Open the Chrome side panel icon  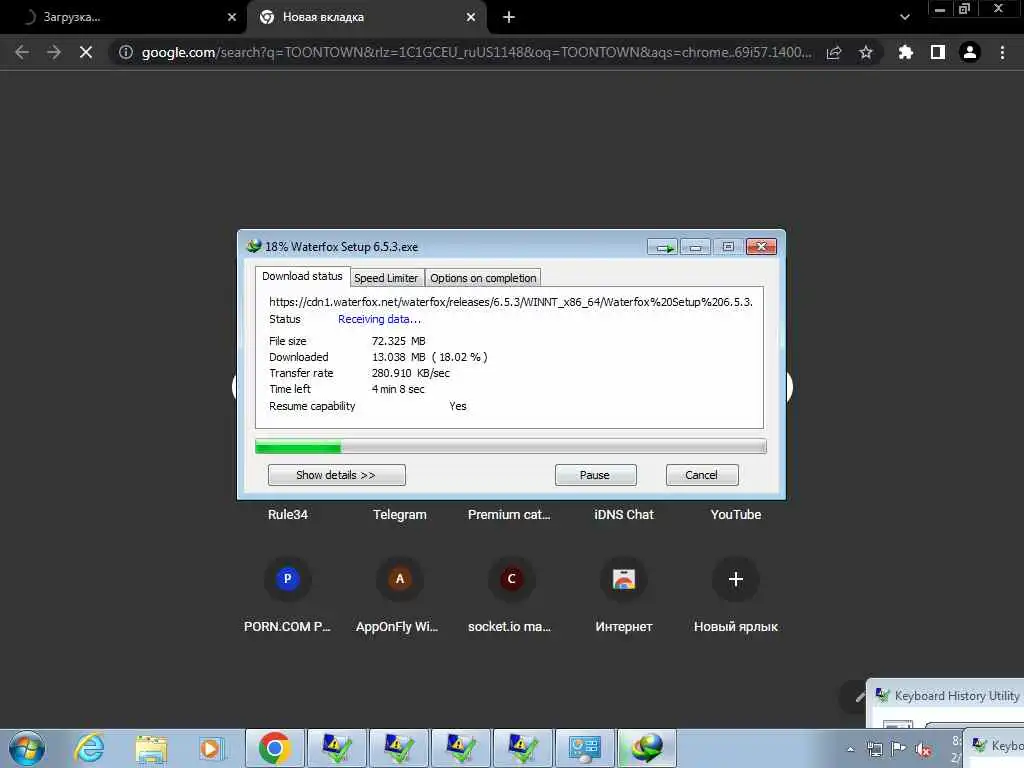point(938,52)
